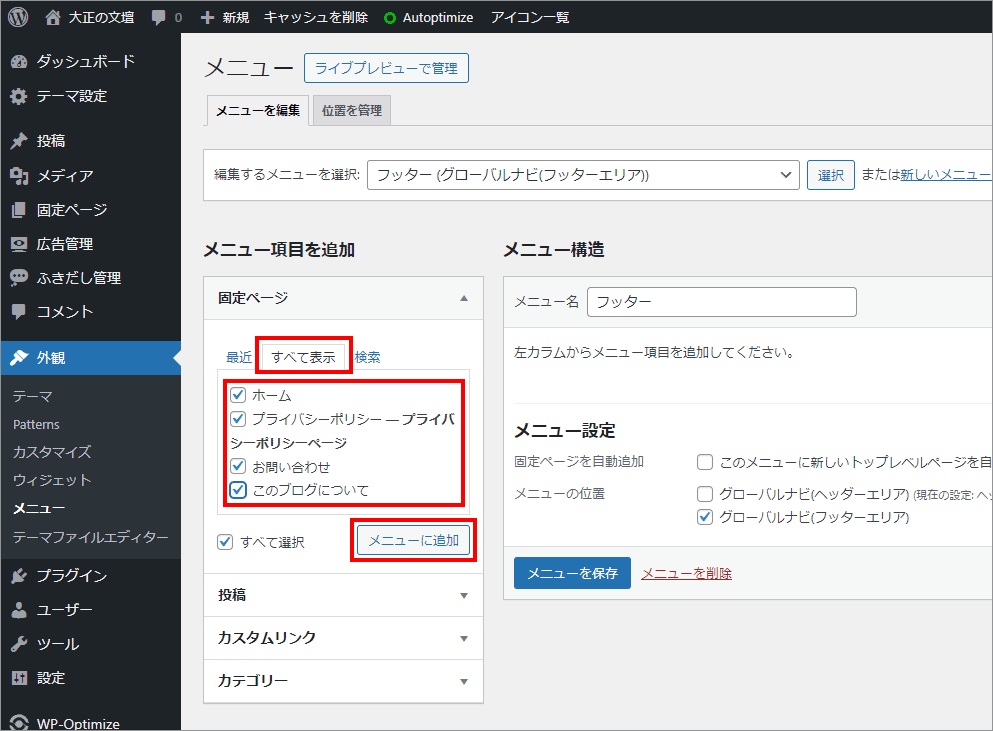Expand the カスタムリンク accordion section

343,638
